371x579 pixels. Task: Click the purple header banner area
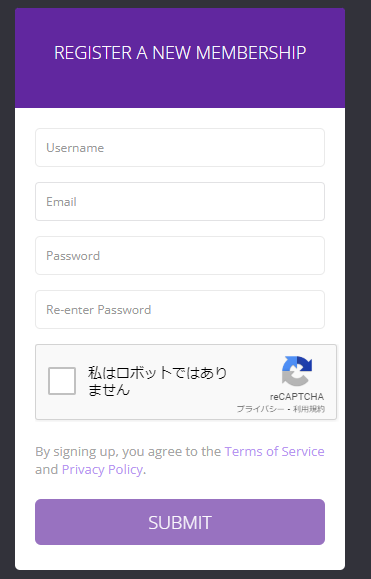(x=180, y=58)
